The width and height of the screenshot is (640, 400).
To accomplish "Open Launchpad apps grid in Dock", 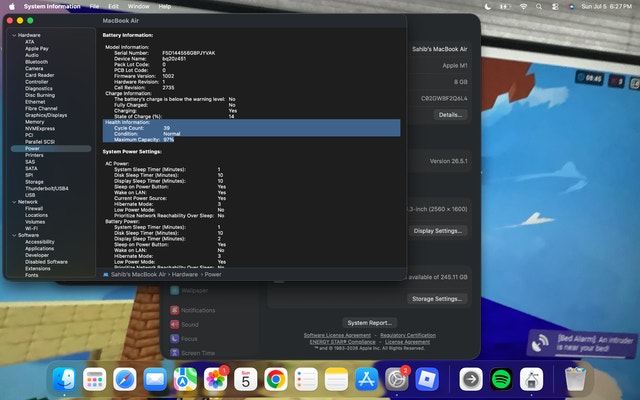I will 94,379.
